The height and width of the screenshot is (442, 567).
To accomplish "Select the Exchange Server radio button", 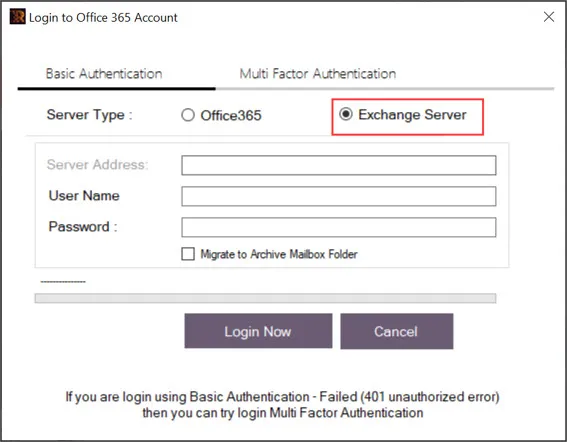I will point(346,114).
